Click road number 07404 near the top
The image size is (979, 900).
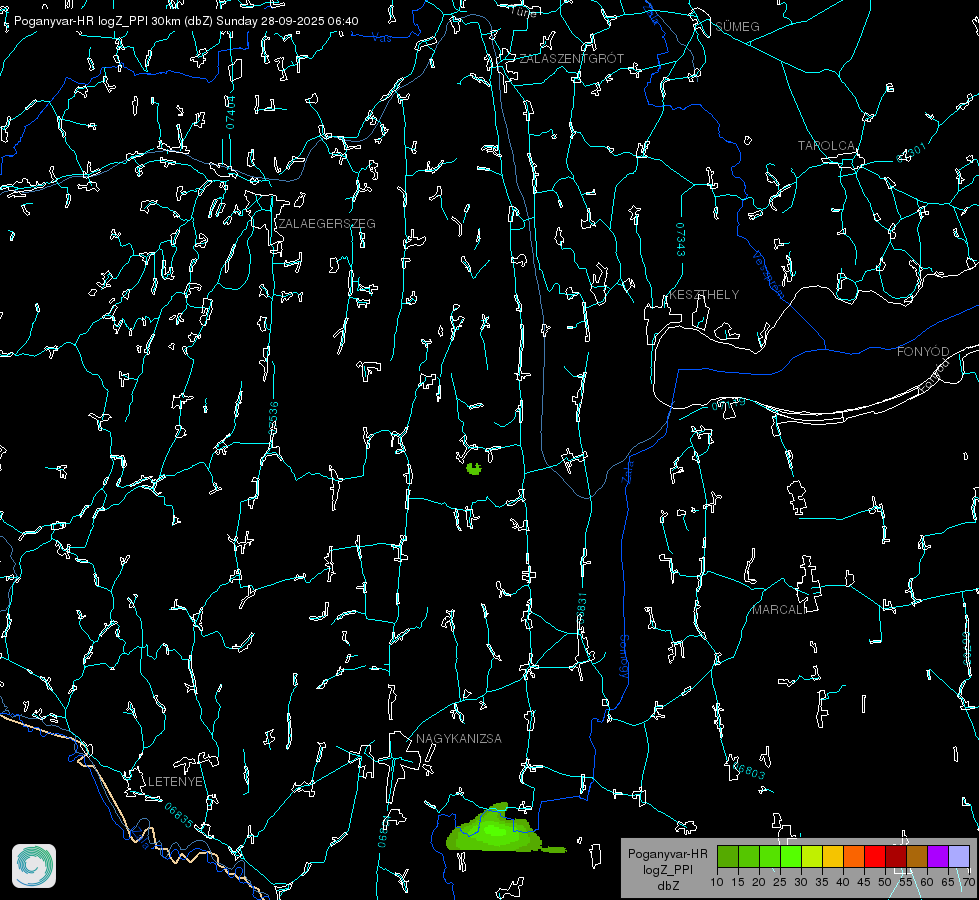pos(231,112)
